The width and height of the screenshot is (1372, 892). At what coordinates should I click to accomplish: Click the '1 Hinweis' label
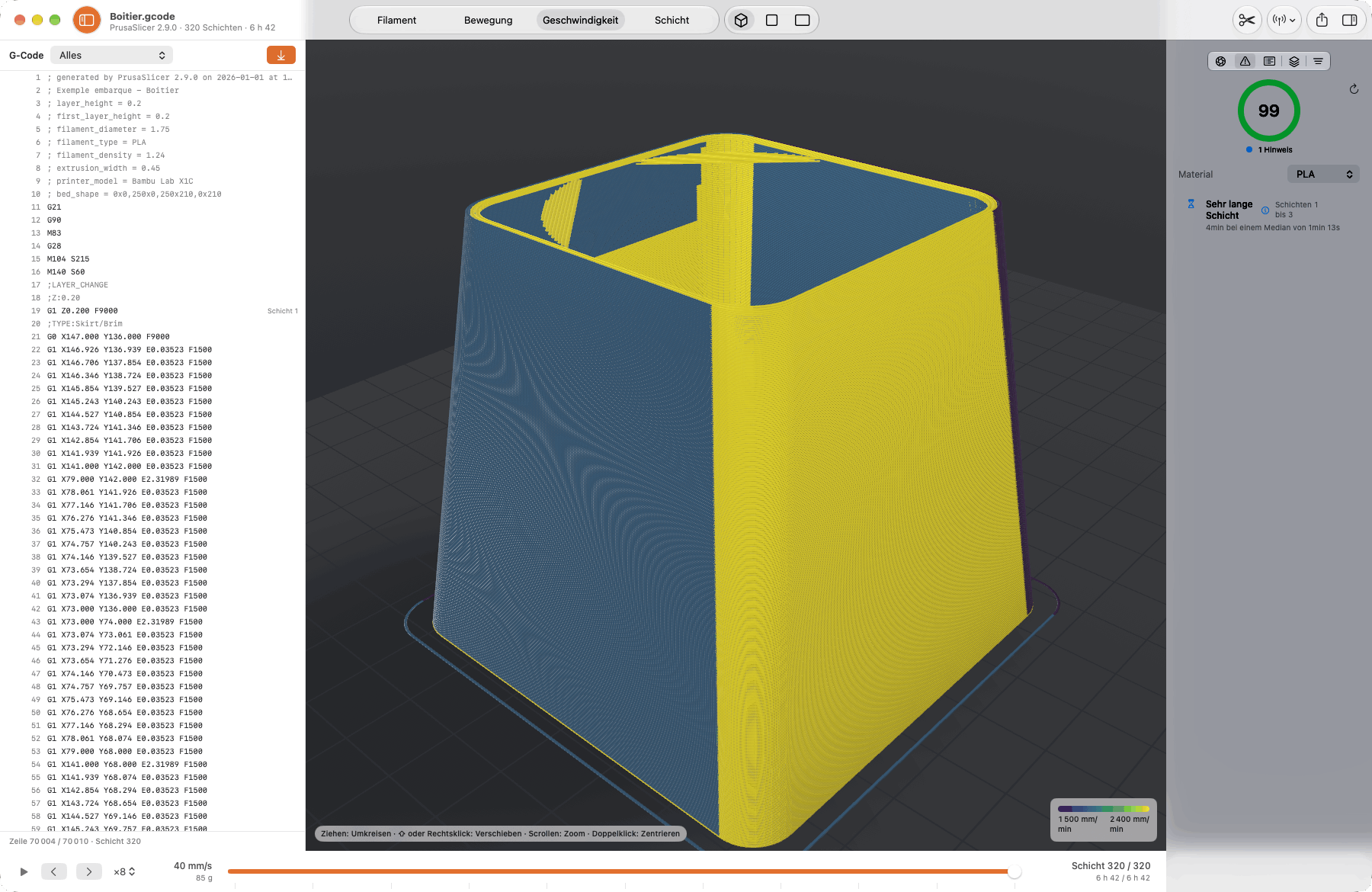[1275, 150]
